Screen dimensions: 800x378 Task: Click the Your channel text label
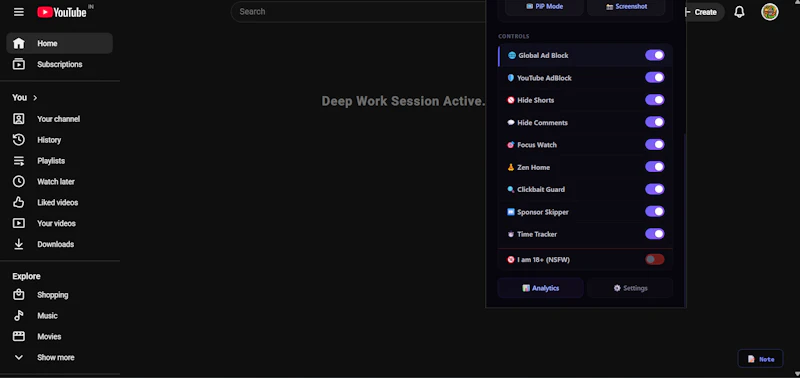coord(59,119)
